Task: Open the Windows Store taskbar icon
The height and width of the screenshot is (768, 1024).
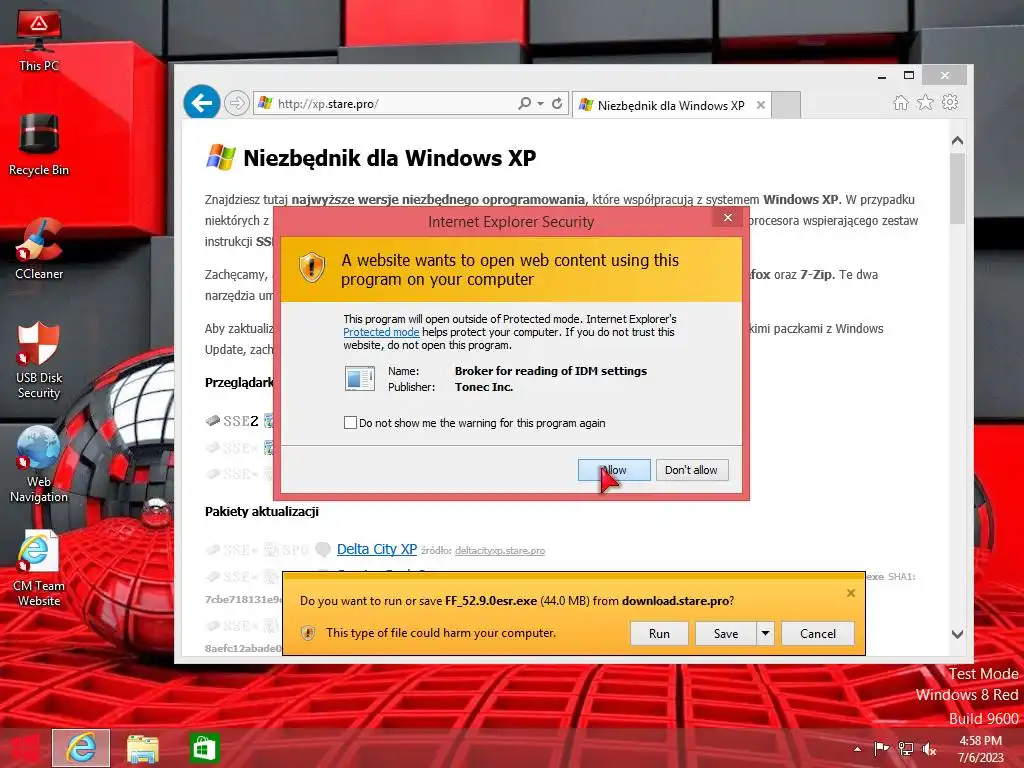Action: pyautogui.click(x=204, y=748)
